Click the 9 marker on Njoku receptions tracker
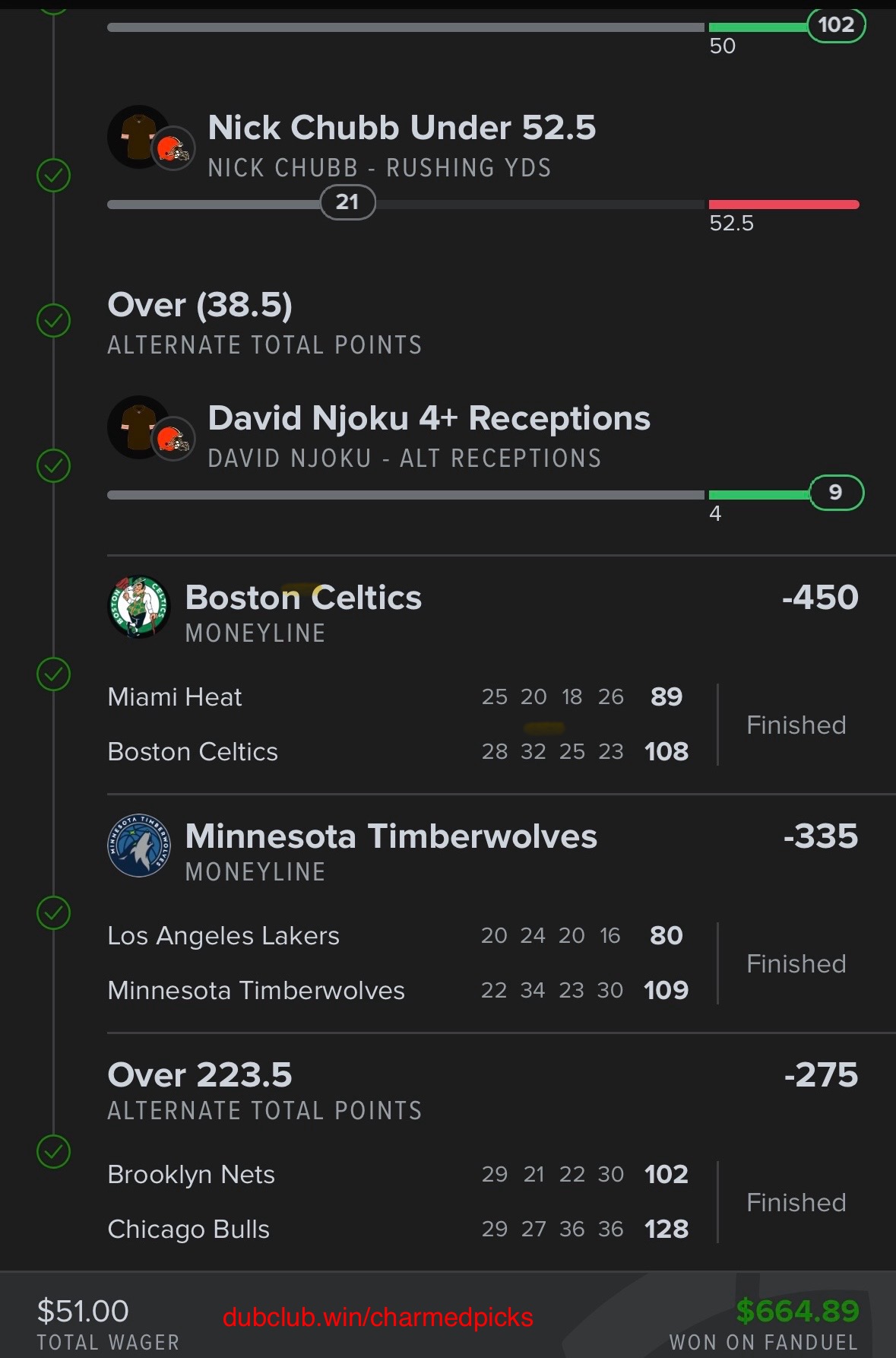The width and height of the screenshot is (896, 1358). click(x=836, y=493)
